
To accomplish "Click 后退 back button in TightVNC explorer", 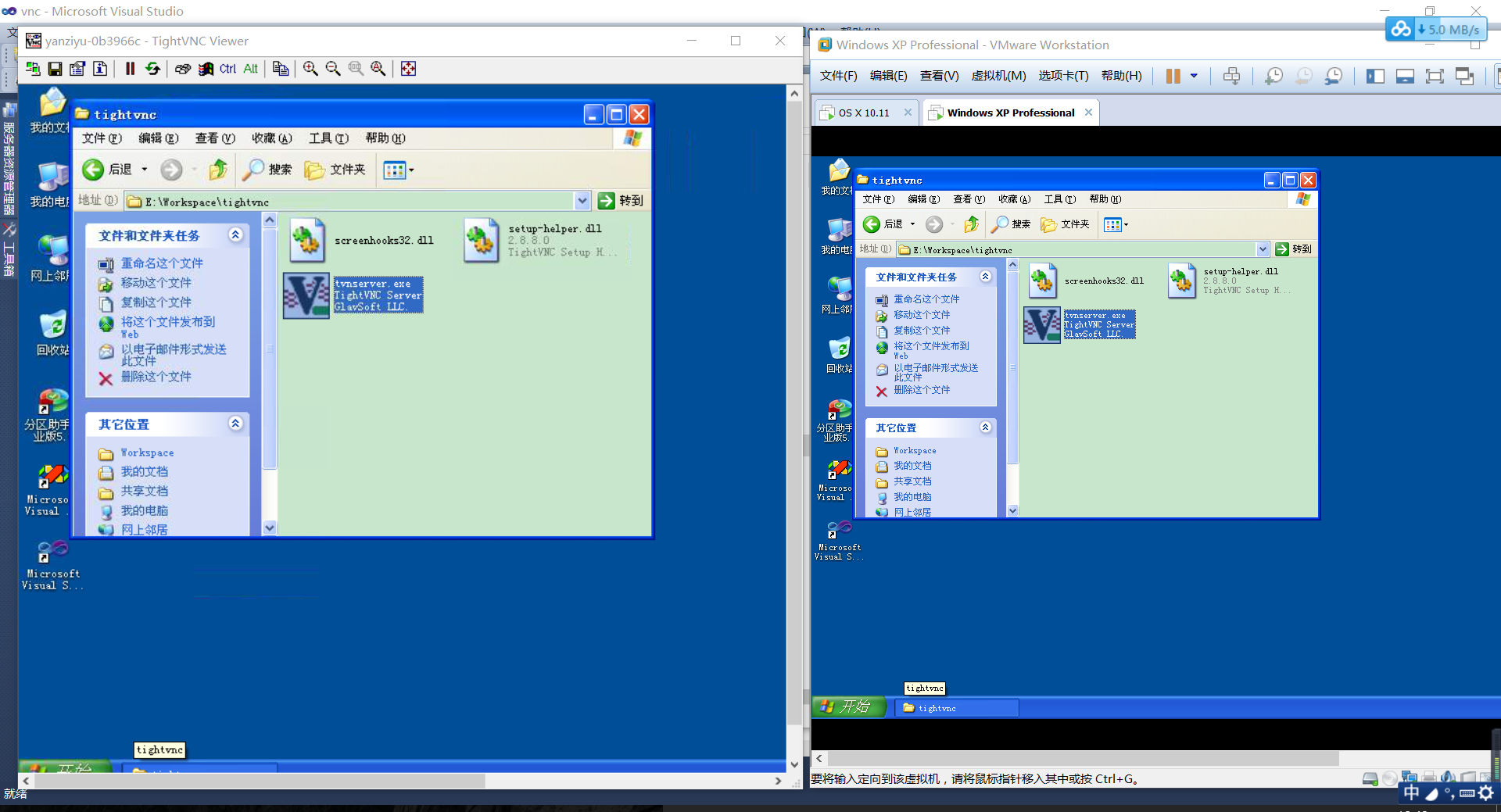I will pyautogui.click(x=107, y=170).
